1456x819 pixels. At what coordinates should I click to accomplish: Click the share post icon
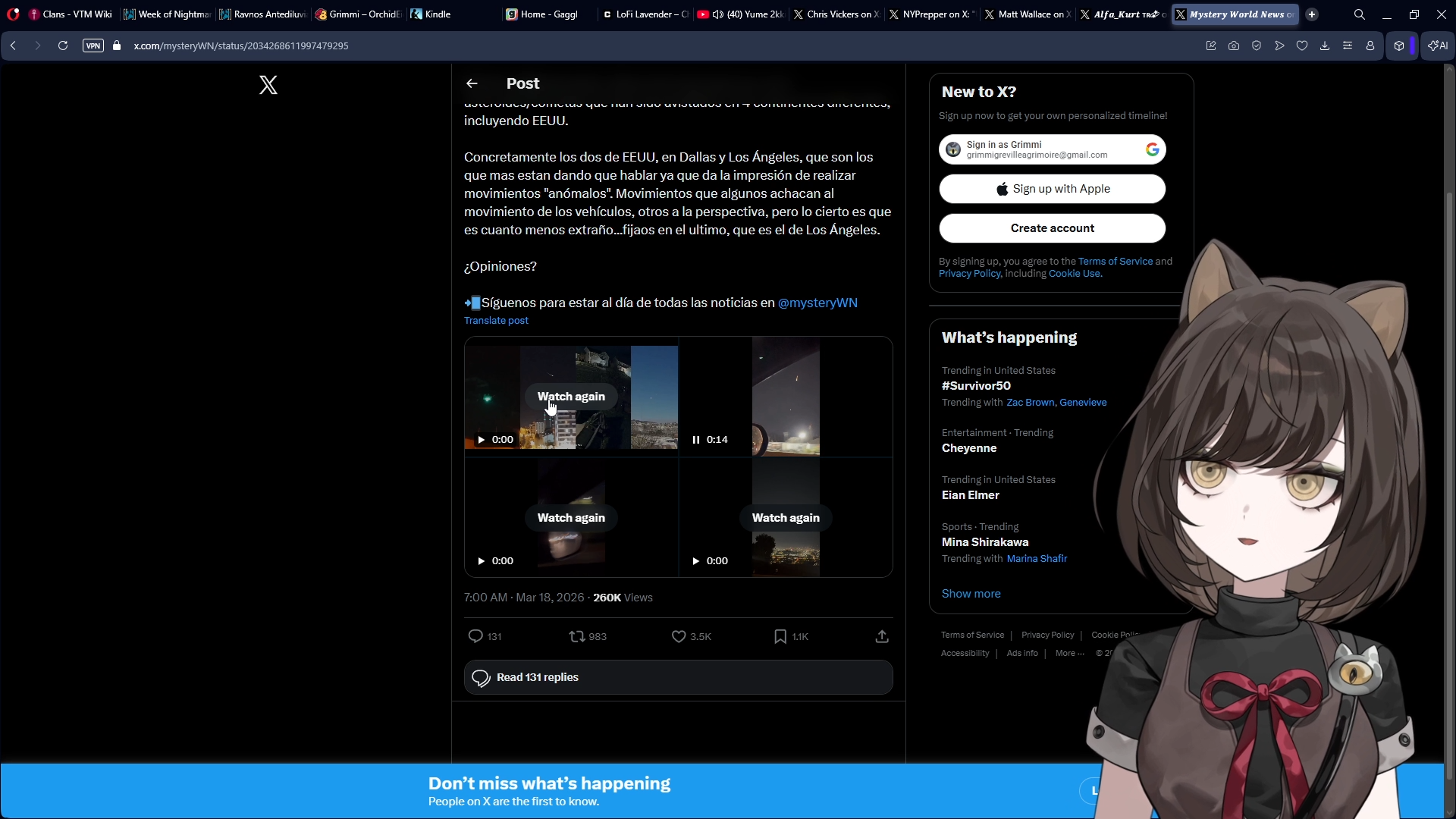(x=882, y=636)
